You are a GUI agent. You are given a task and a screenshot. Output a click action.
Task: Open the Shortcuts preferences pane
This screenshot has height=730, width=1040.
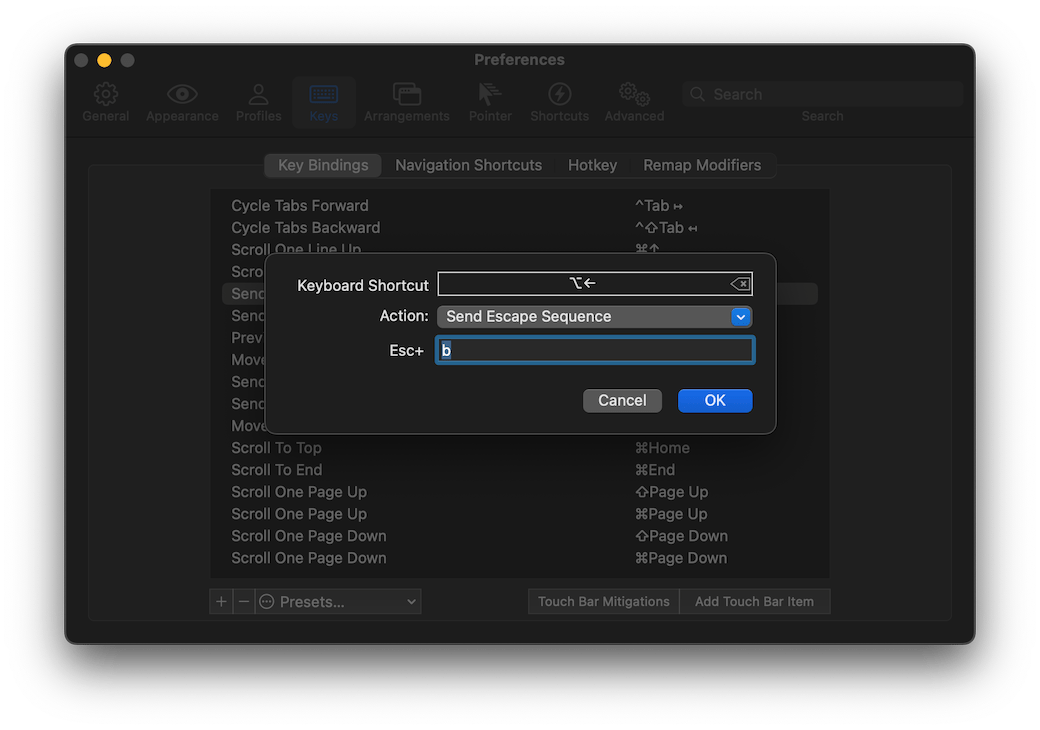point(559,103)
